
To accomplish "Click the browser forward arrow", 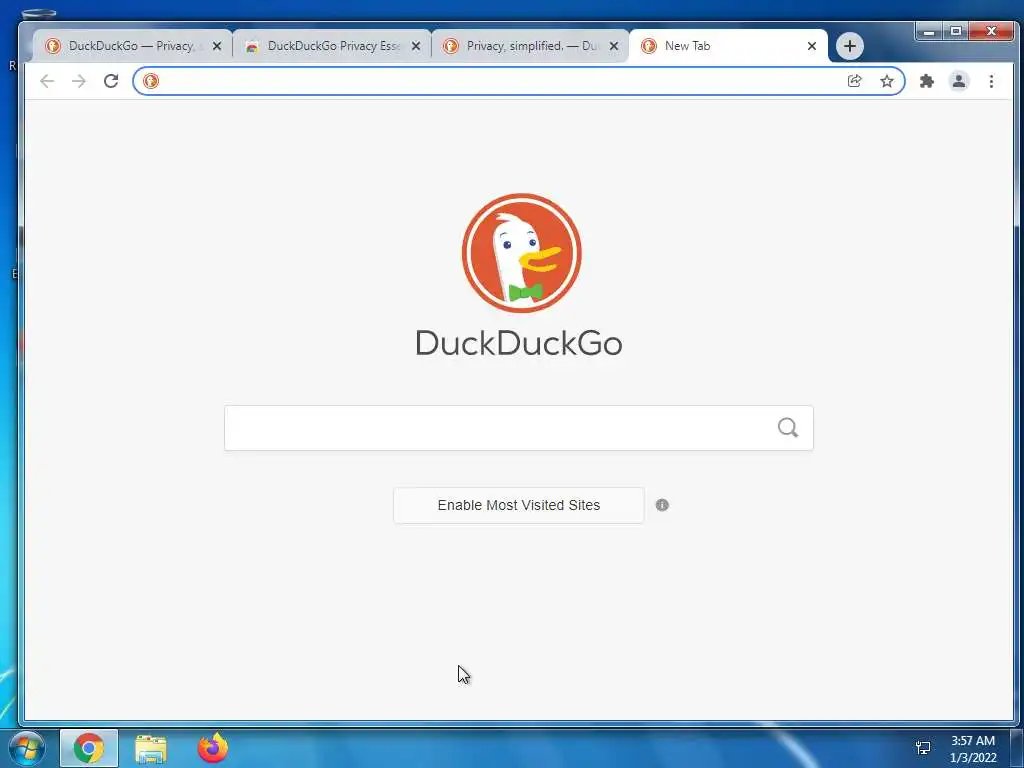I will pyautogui.click(x=79, y=81).
